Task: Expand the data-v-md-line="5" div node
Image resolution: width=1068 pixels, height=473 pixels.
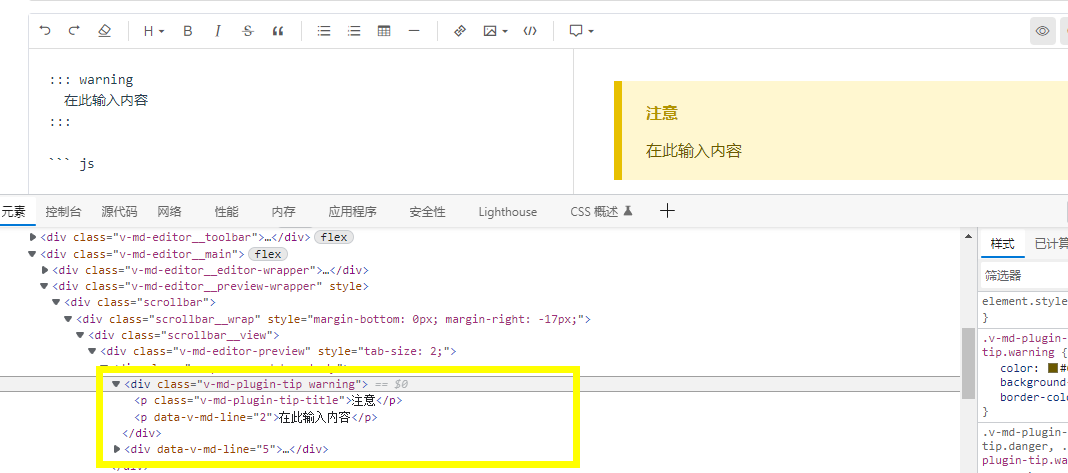Action: (116, 449)
